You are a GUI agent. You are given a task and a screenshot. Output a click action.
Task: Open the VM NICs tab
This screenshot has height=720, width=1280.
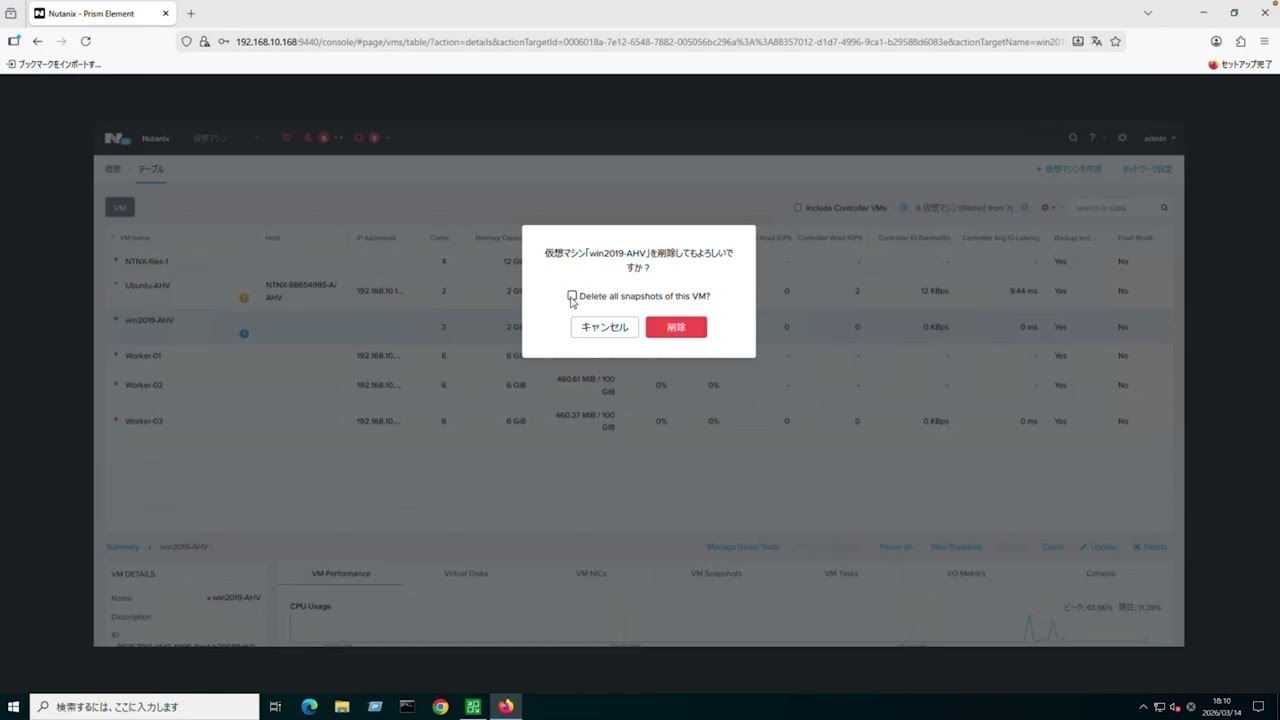coord(592,574)
